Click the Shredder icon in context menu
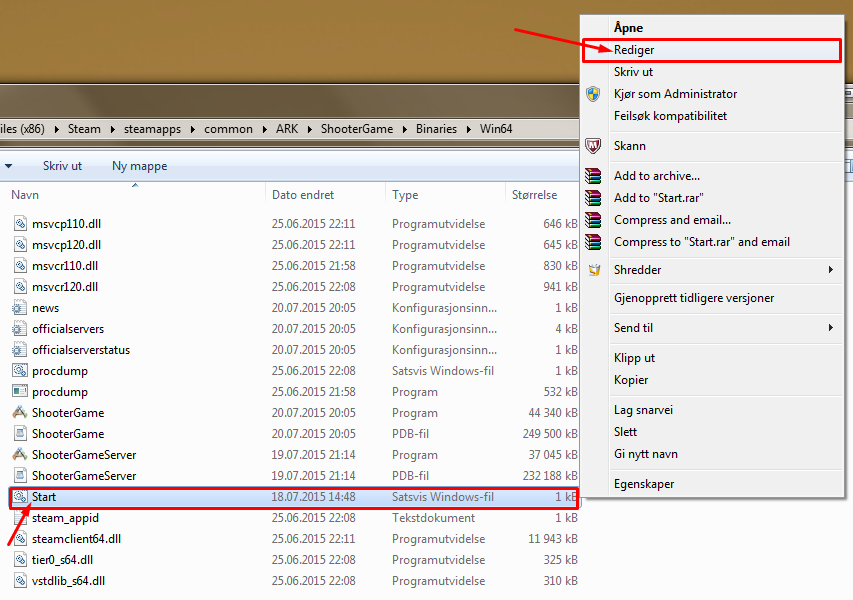The height and width of the screenshot is (600, 853). pos(594,270)
